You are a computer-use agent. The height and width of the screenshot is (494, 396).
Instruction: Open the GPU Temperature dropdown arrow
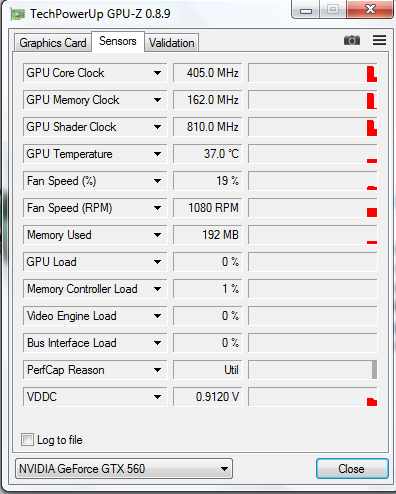[157, 154]
